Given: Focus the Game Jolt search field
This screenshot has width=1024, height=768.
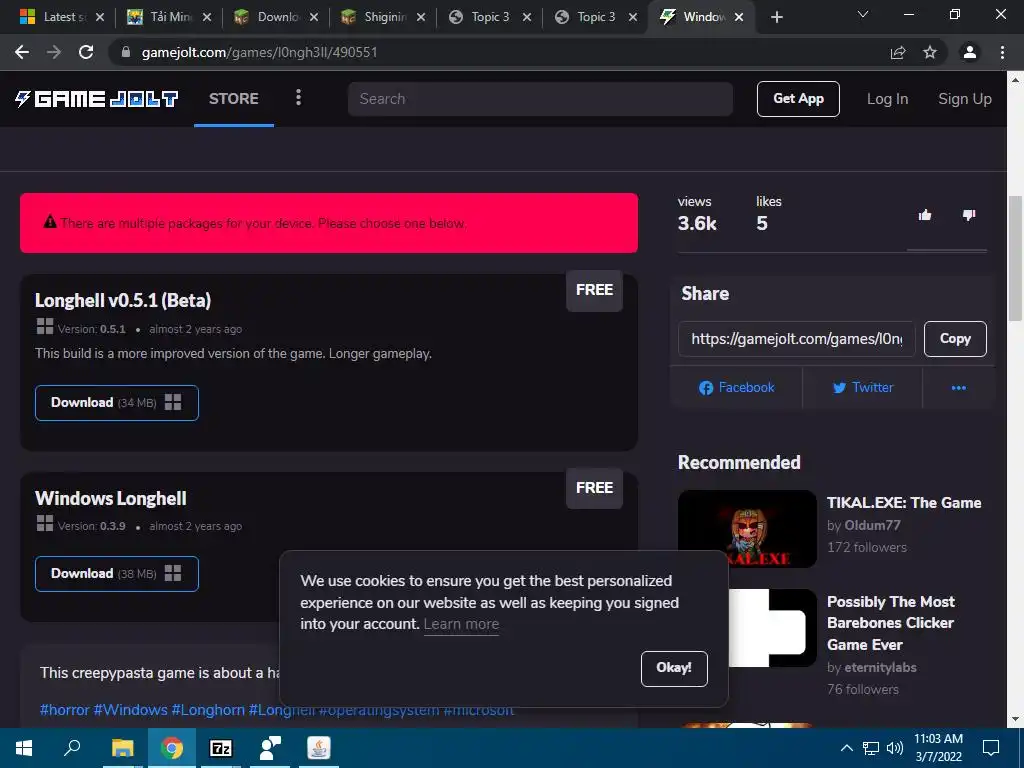Looking at the screenshot, I should coord(540,99).
